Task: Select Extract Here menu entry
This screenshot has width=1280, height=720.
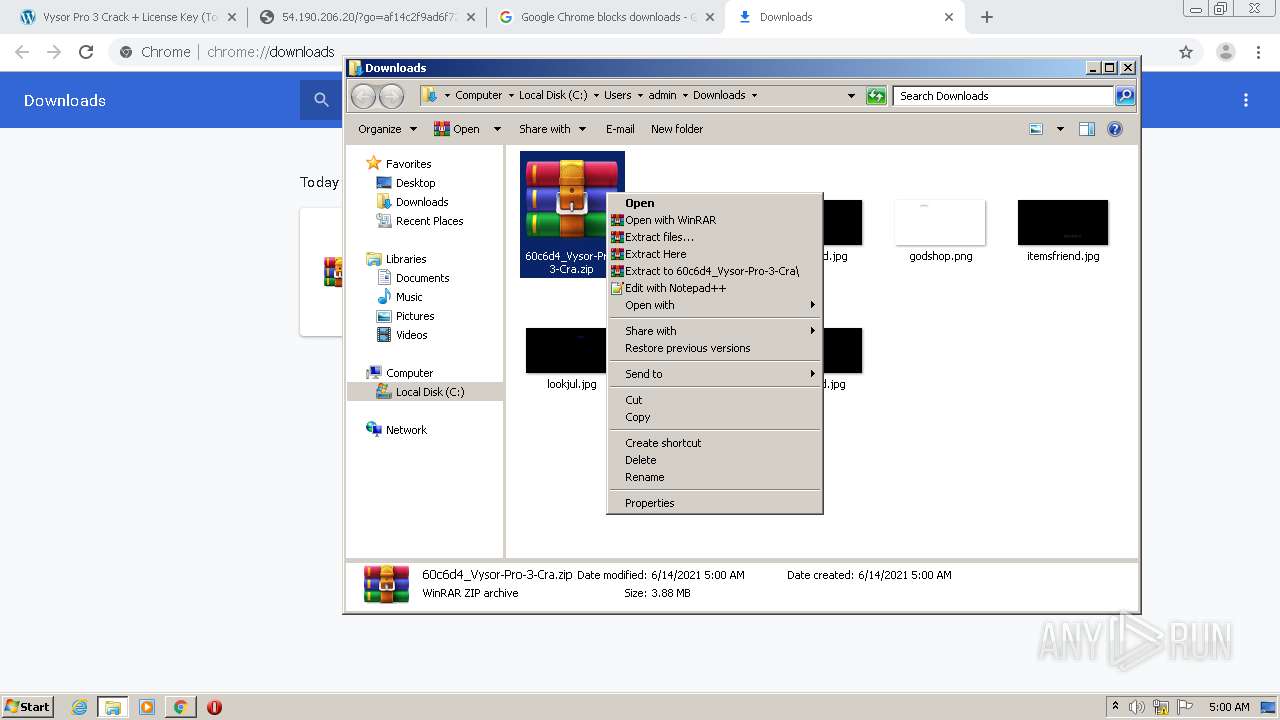Action: pyautogui.click(x=714, y=254)
